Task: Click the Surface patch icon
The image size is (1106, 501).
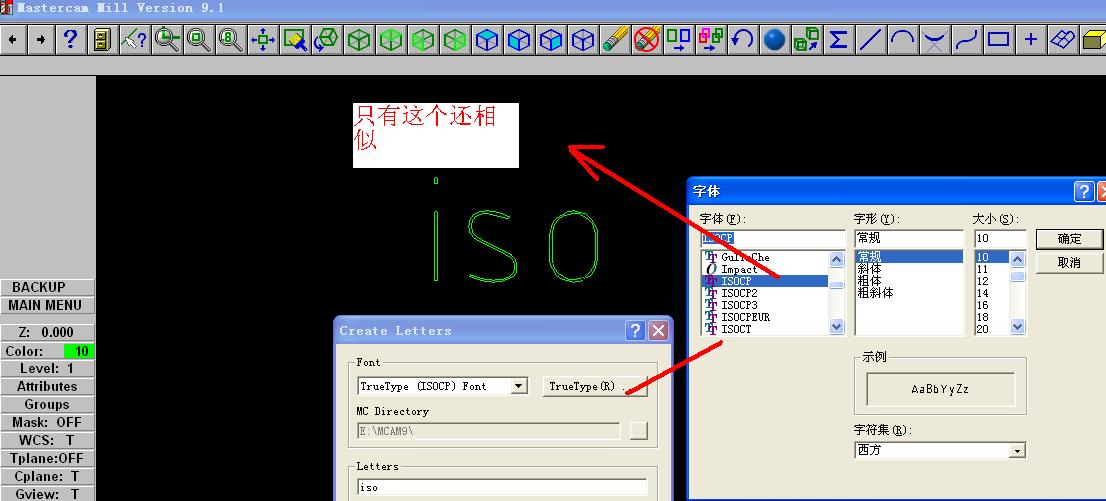Action: tap(1062, 40)
